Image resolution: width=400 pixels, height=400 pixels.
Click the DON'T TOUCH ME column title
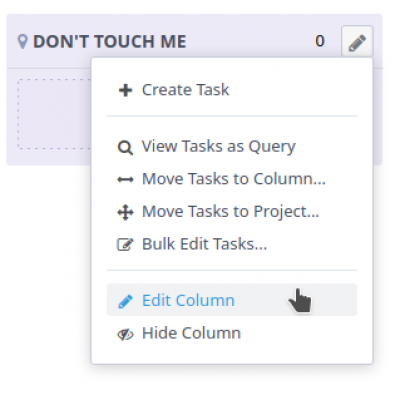(110, 42)
